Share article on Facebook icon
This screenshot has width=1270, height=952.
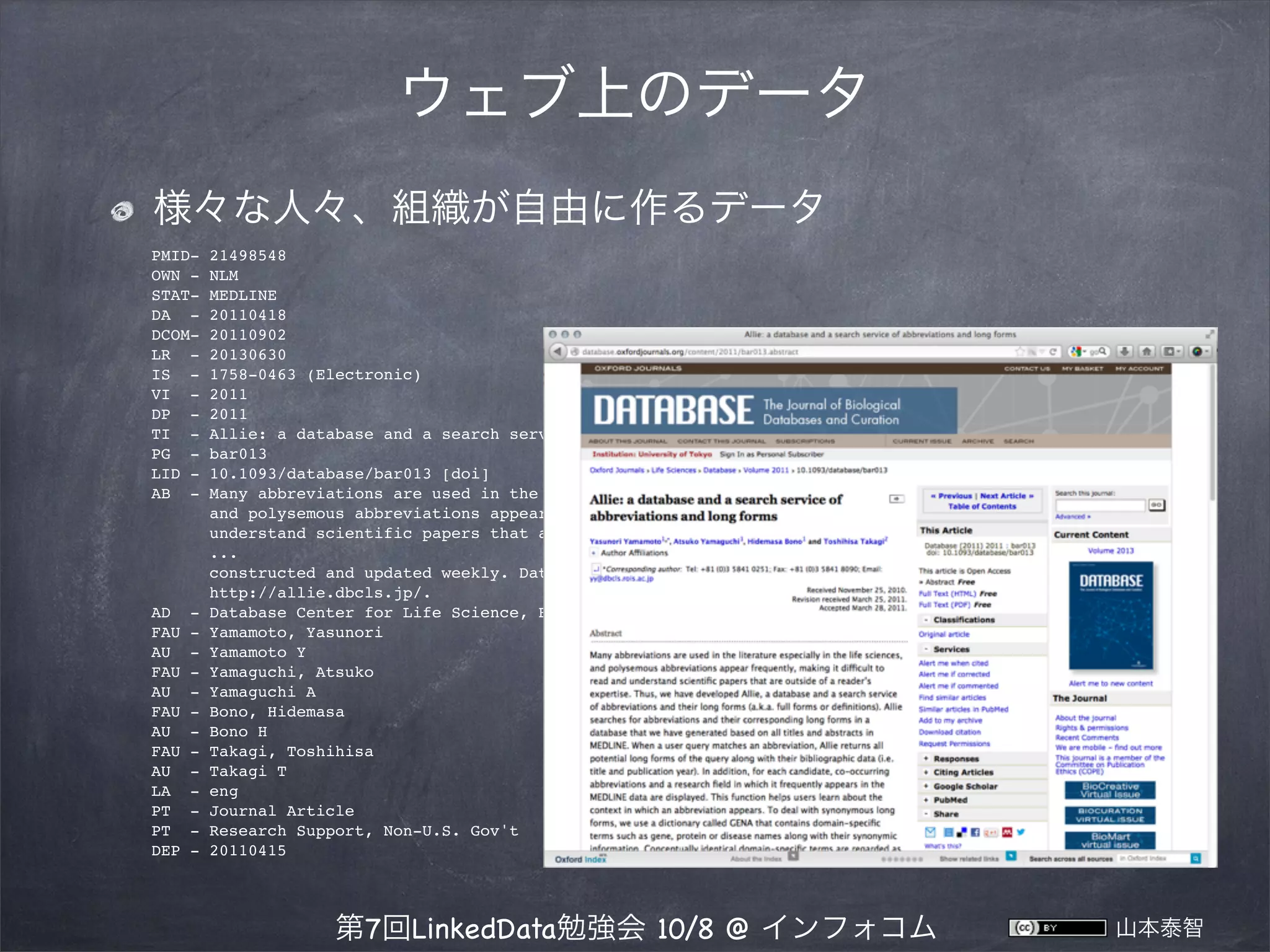(975, 832)
